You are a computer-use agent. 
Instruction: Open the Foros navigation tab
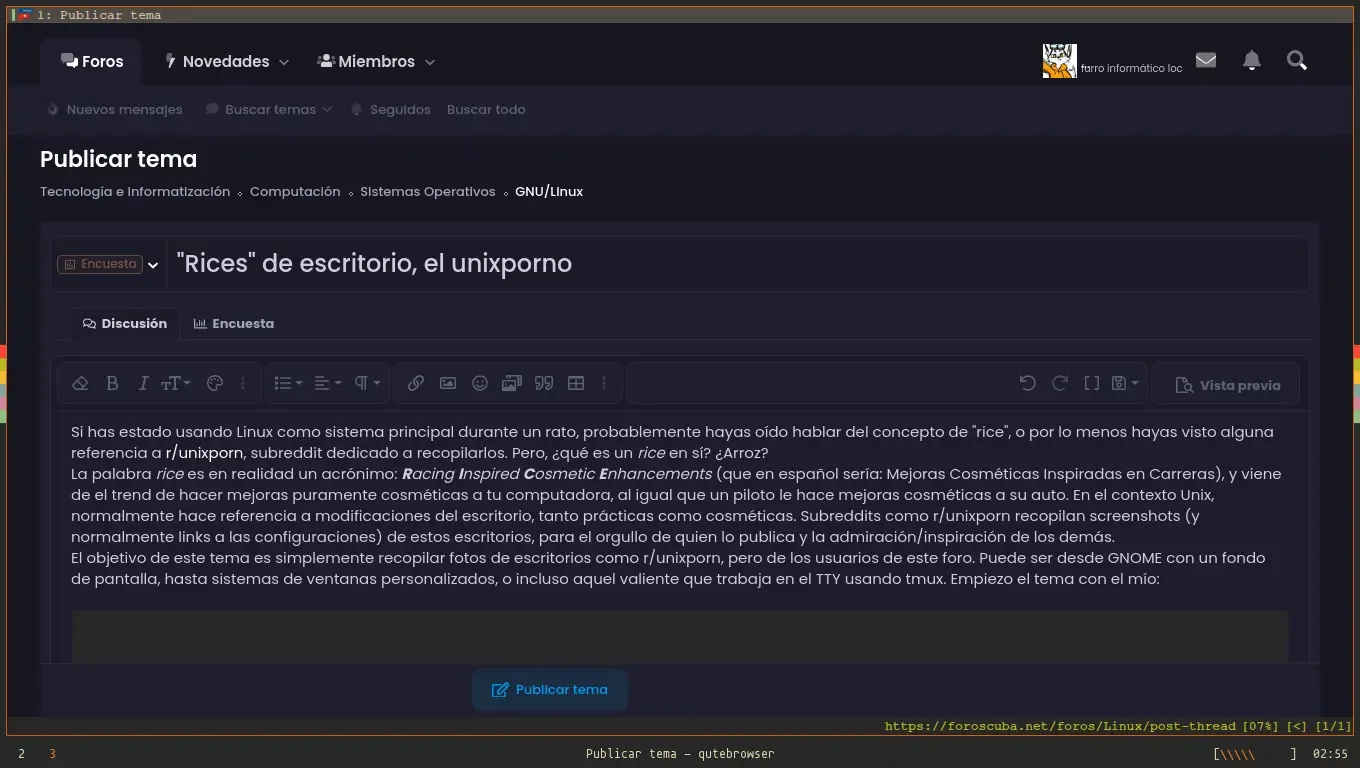point(91,61)
